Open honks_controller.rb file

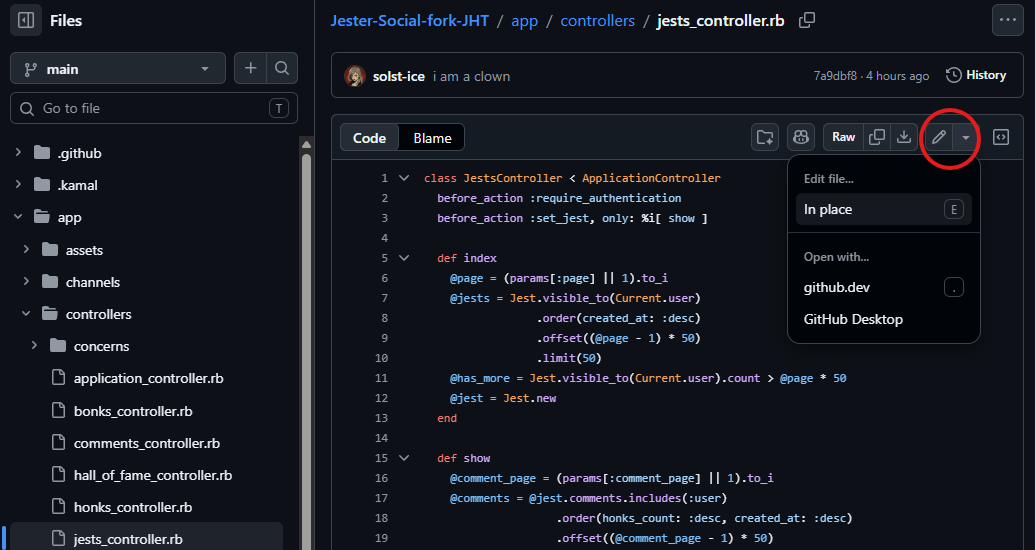point(133,507)
